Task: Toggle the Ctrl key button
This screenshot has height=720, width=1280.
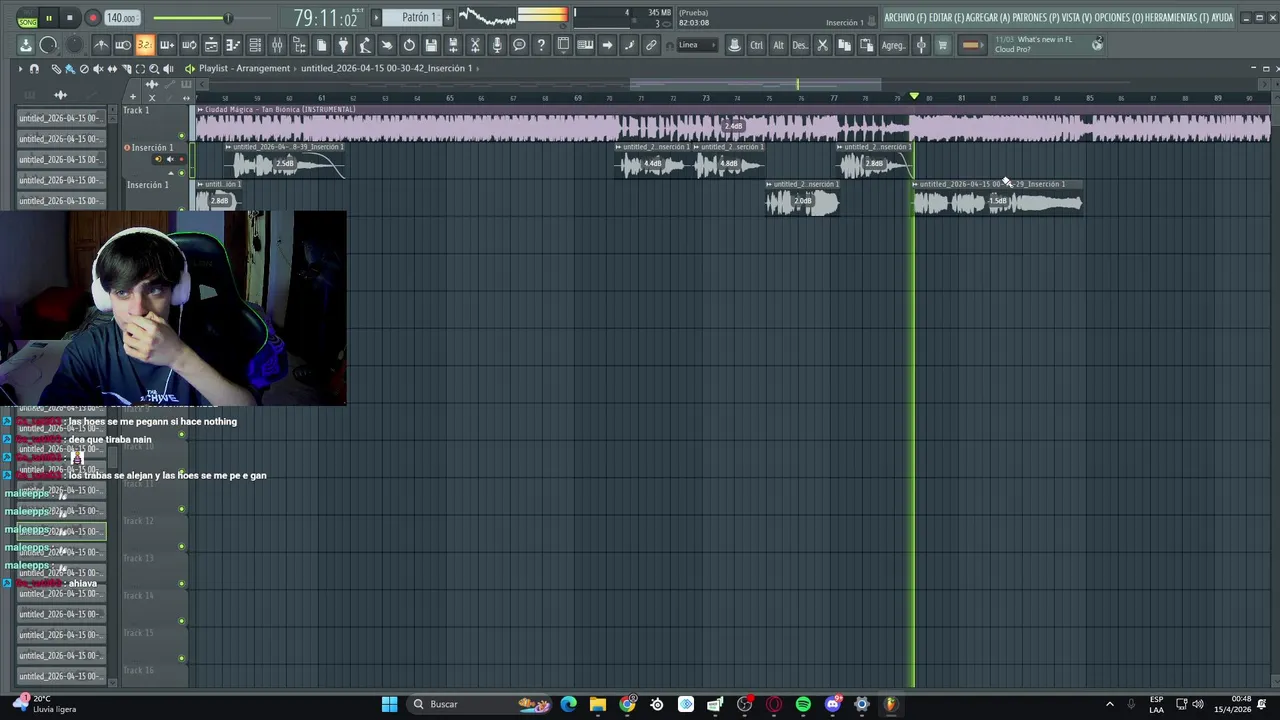Action: pyautogui.click(x=756, y=45)
